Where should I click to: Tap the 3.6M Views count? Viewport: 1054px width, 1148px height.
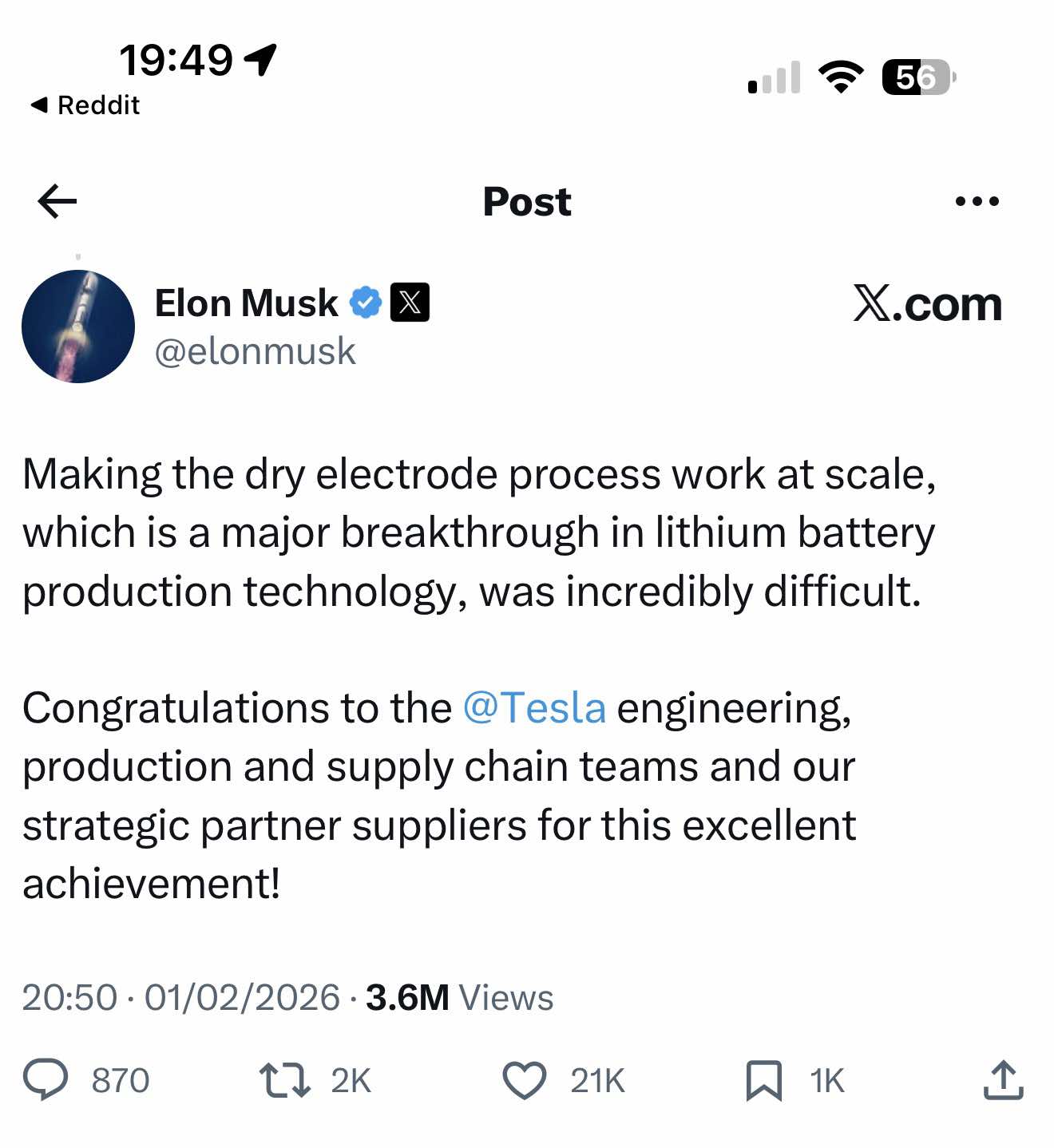pos(459,998)
